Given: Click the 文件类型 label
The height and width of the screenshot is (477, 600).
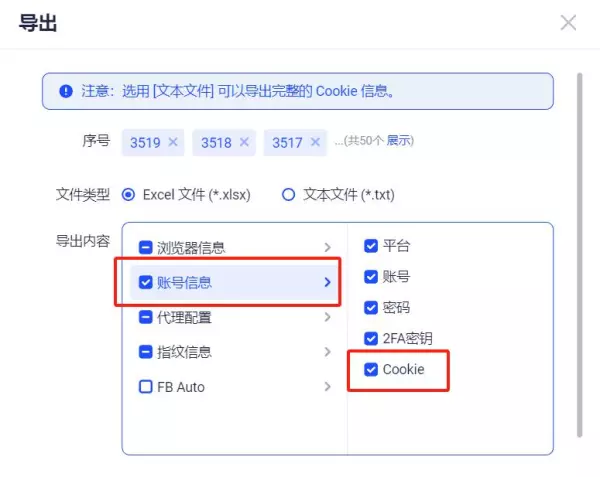Looking at the screenshot, I should [83, 195].
